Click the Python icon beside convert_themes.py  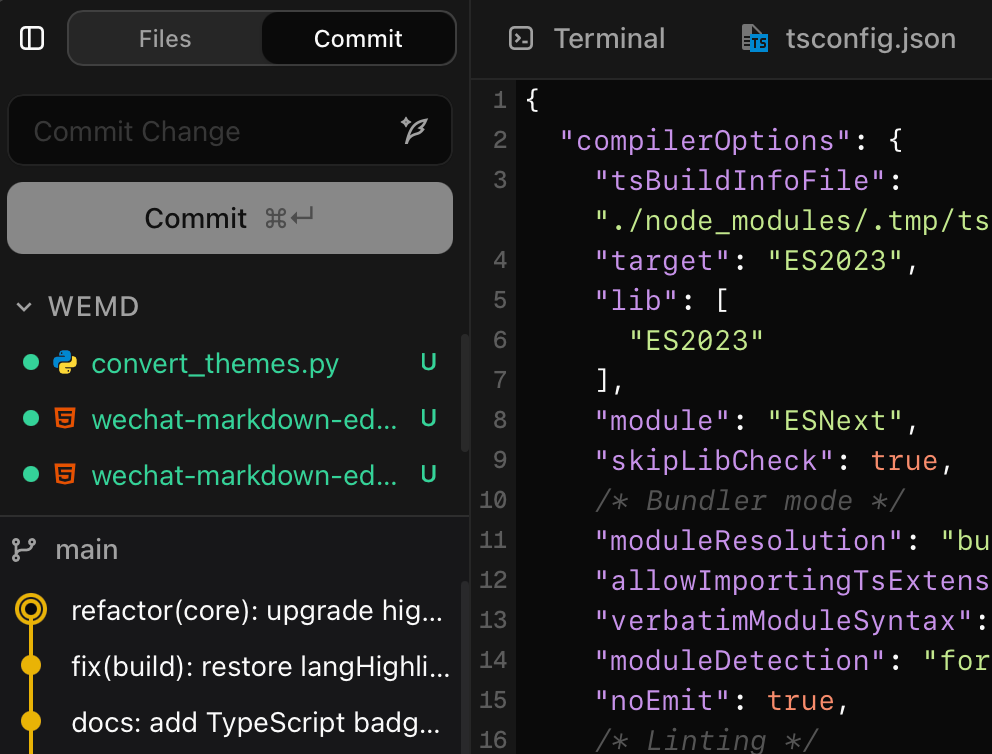click(64, 363)
